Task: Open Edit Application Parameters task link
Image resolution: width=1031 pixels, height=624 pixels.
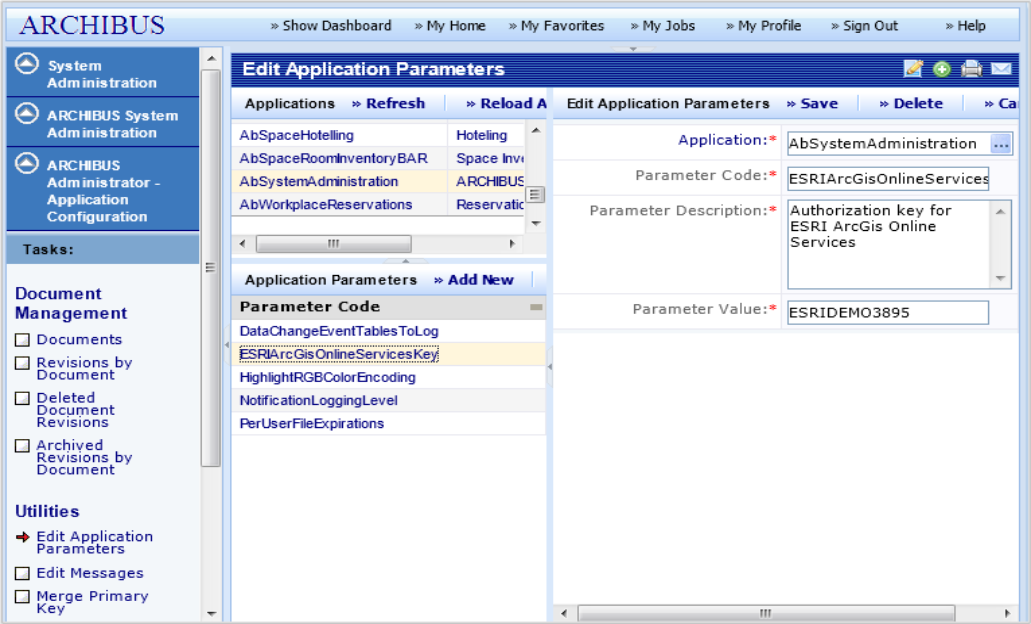Action: (x=95, y=542)
